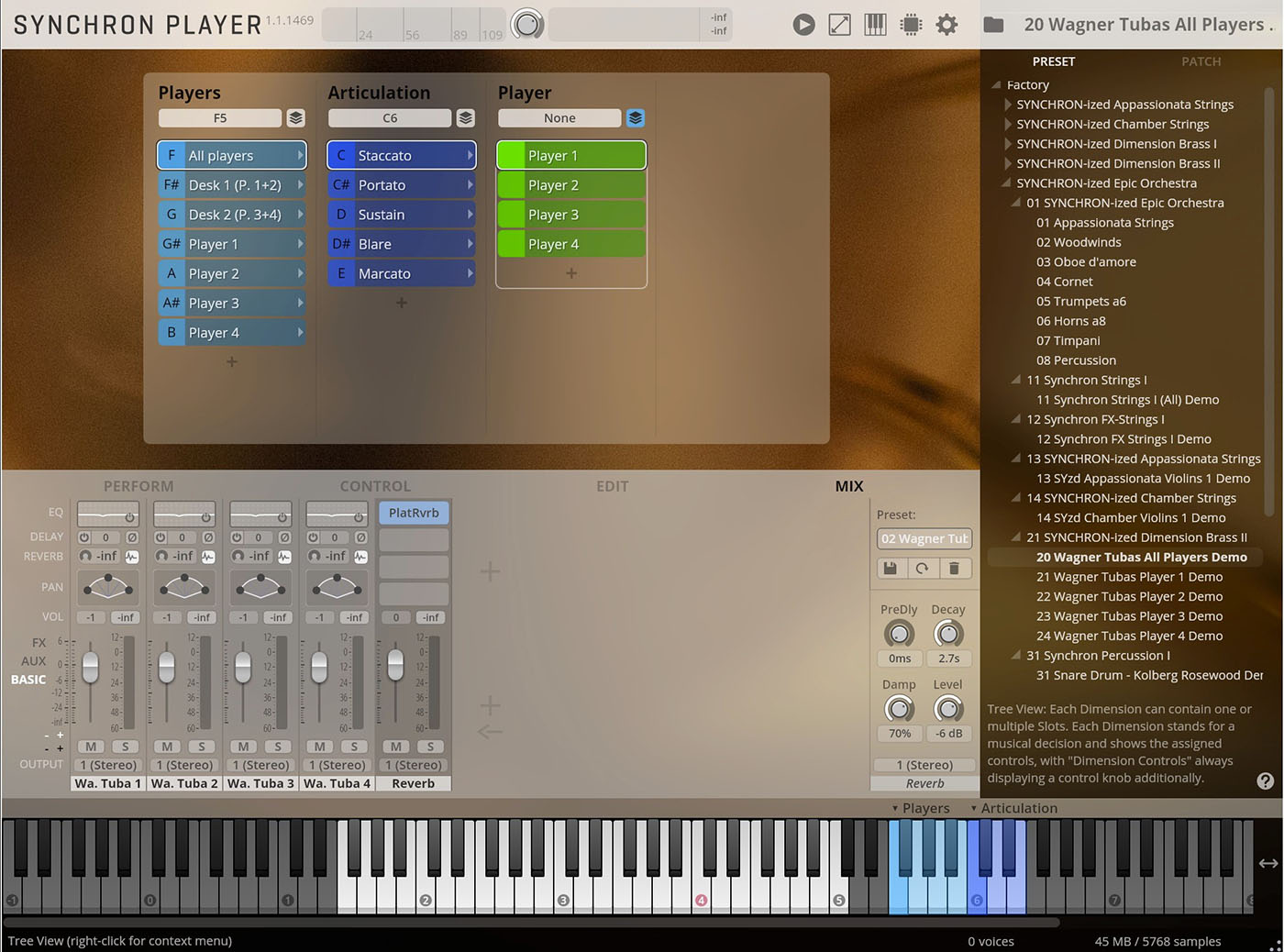Mute the Wa. Tuba 1 channel
1284x952 pixels.
91,747
